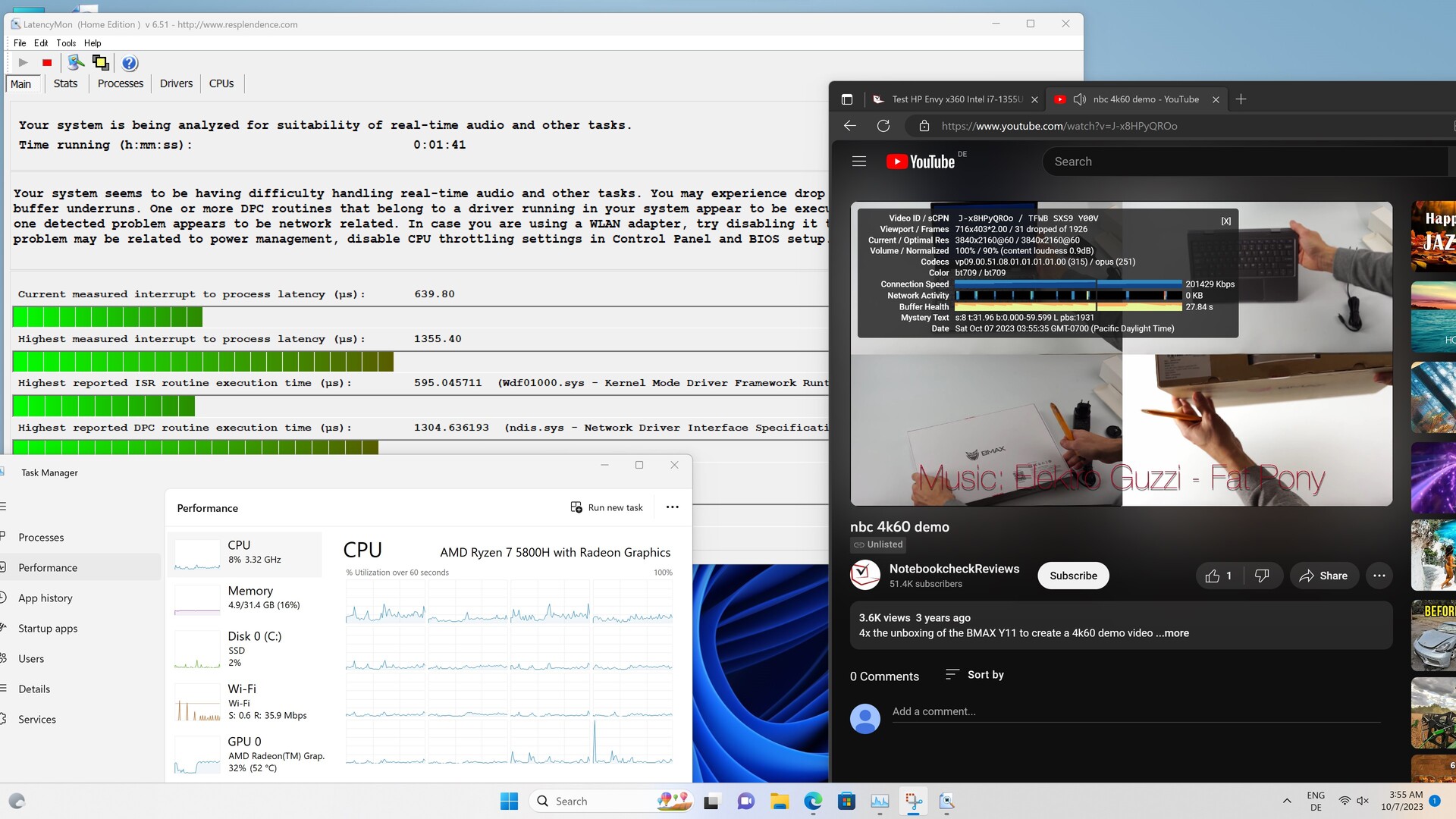Dislike the YouTube video
The height and width of the screenshot is (819, 1456).
[1262, 576]
